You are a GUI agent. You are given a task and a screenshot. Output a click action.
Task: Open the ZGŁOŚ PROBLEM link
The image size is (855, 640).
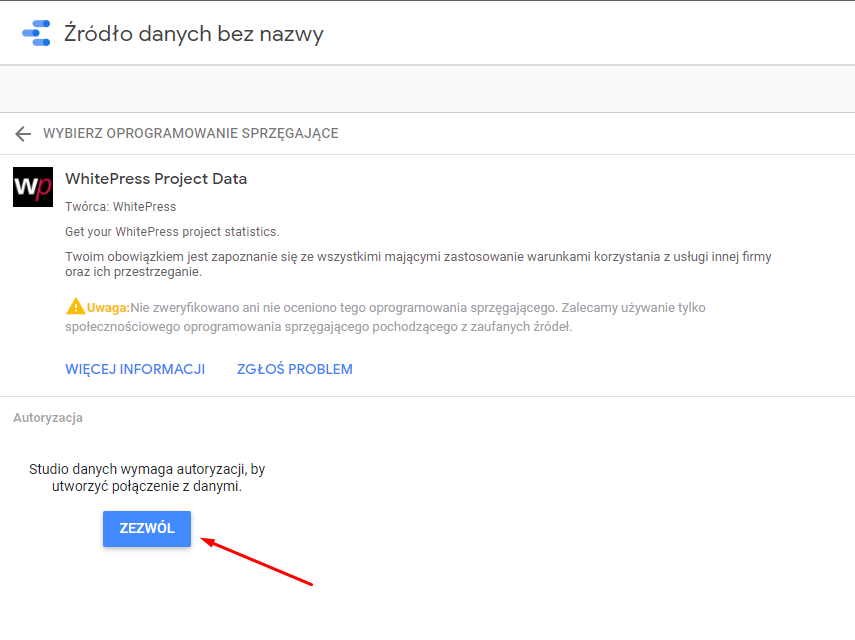(x=294, y=369)
